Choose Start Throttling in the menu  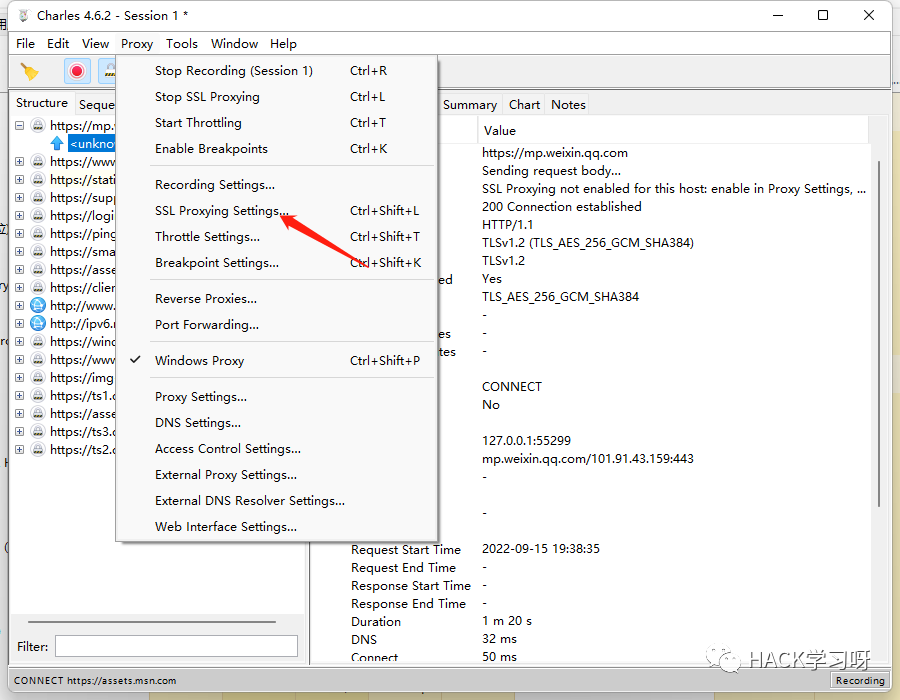[276, 123]
